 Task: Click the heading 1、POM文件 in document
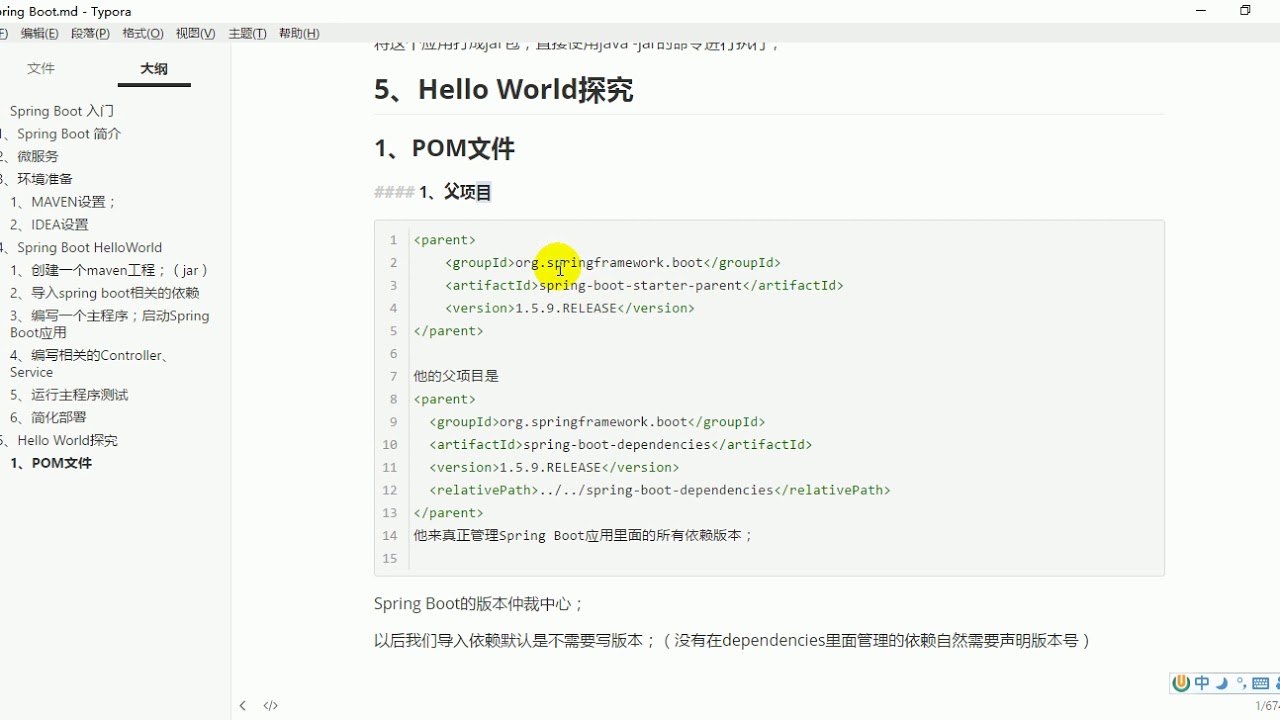(x=444, y=149)
